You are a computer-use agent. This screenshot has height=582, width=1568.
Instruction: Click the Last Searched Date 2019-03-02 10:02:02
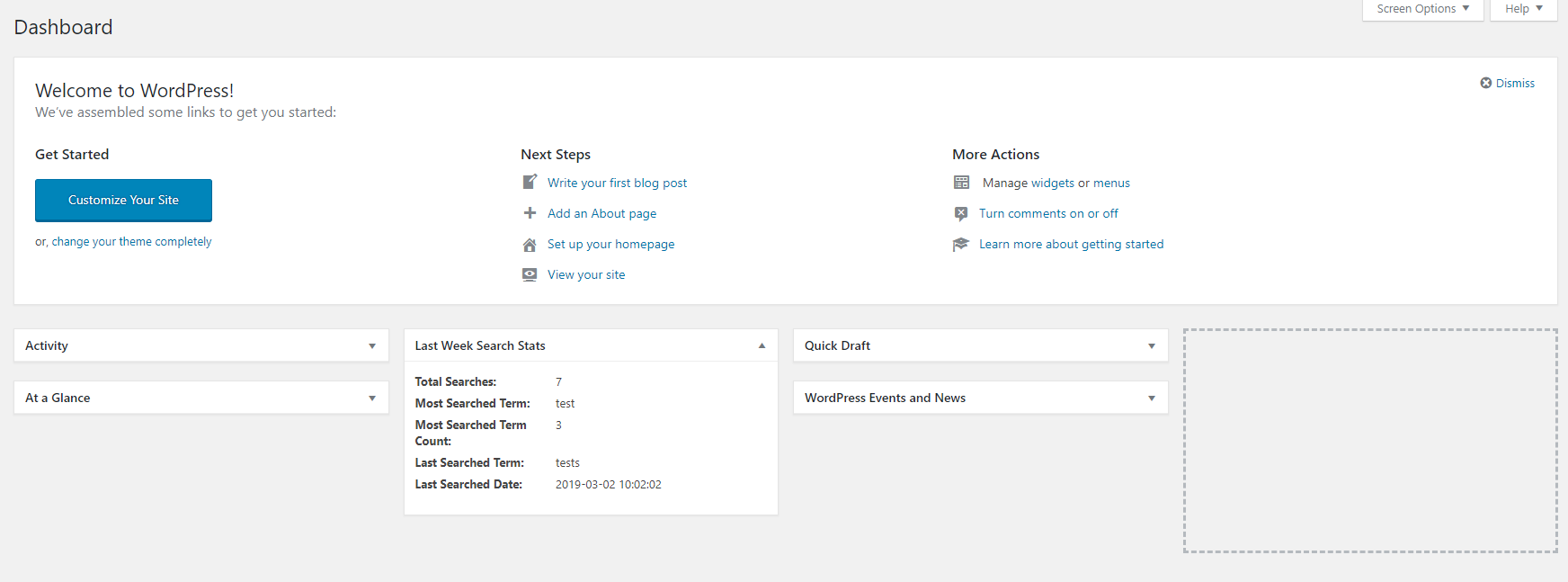click(608, 485)
